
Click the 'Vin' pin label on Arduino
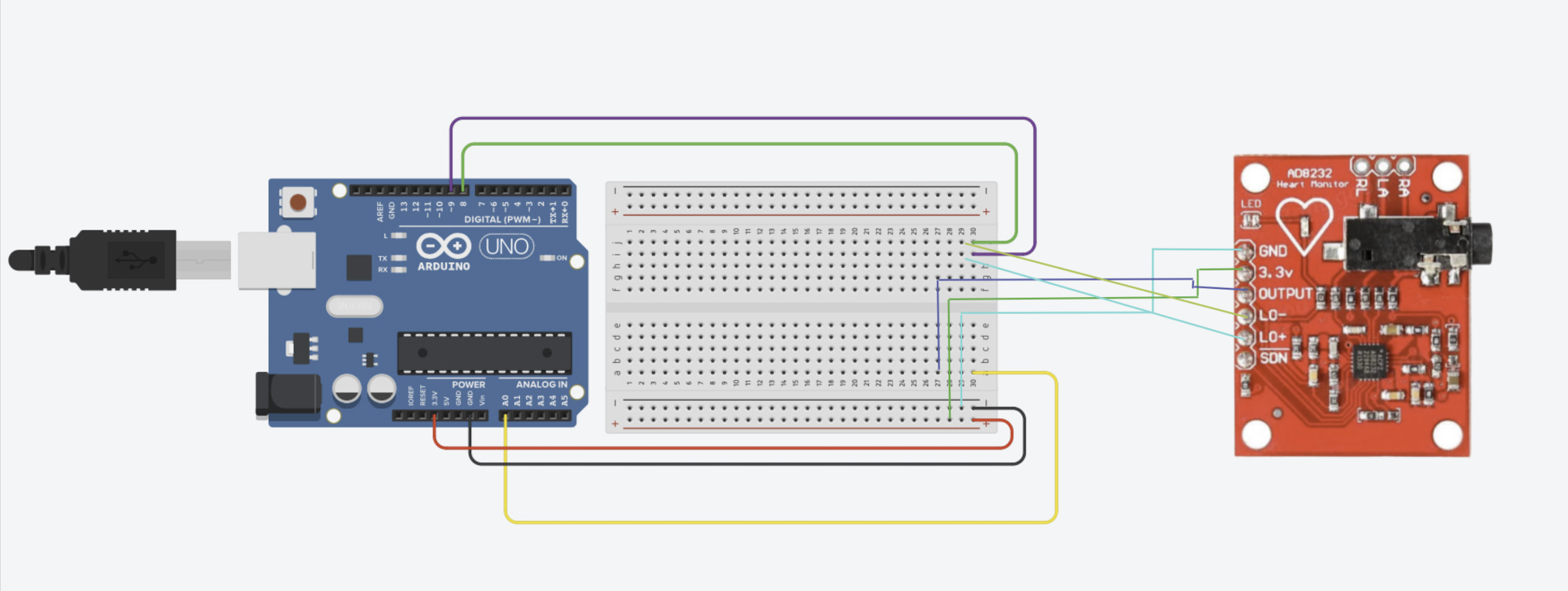[x=482, y=400]
